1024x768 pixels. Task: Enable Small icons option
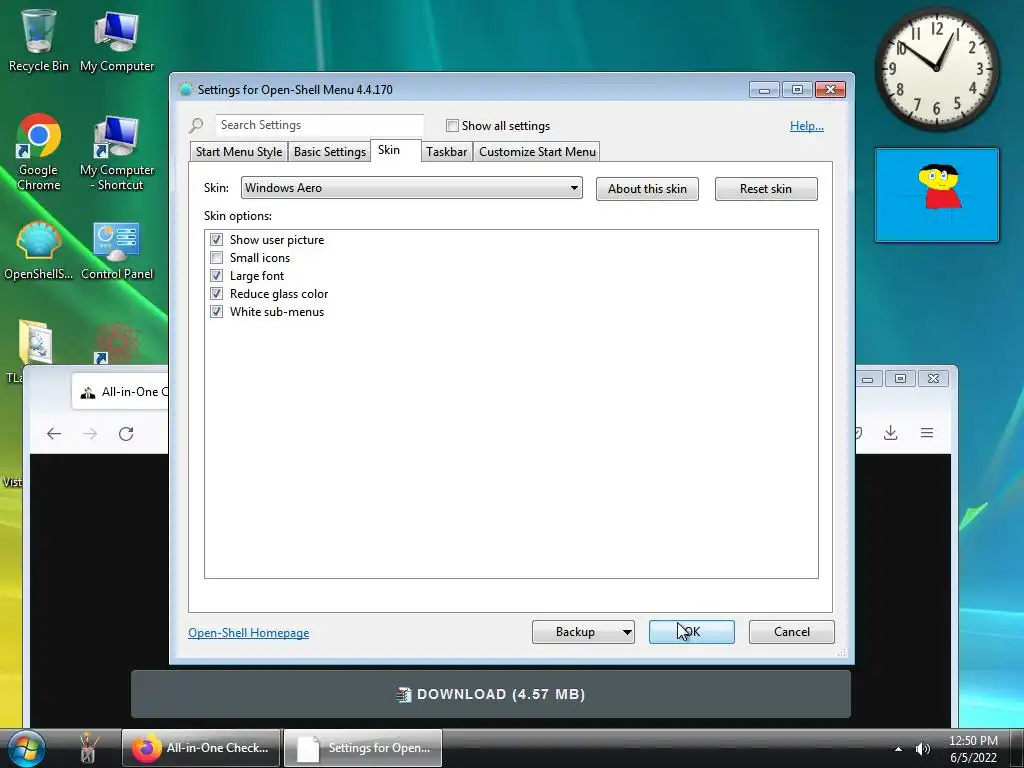pos(216,258)
